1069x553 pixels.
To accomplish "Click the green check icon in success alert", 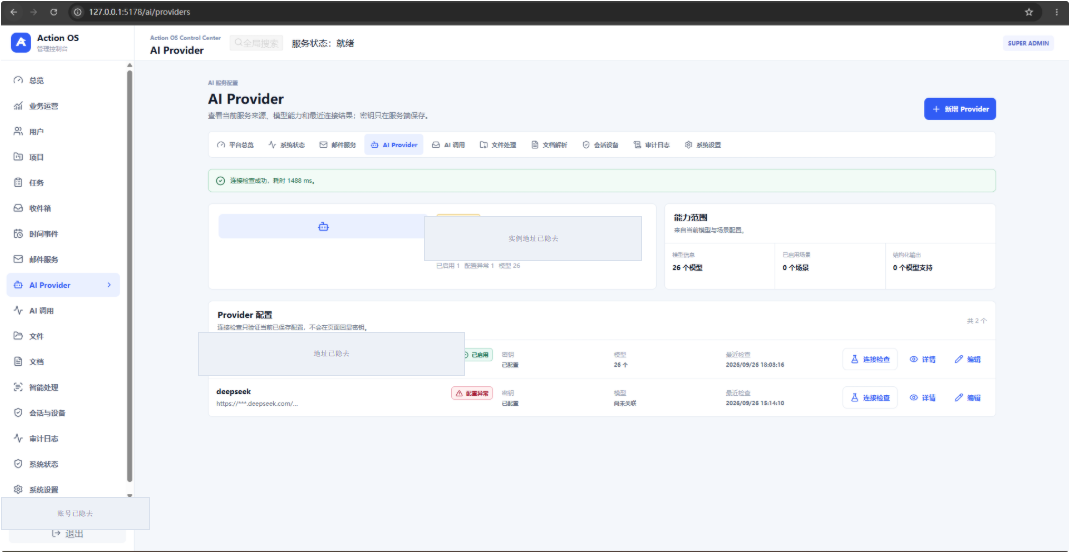I will click(x=220, y=181).
